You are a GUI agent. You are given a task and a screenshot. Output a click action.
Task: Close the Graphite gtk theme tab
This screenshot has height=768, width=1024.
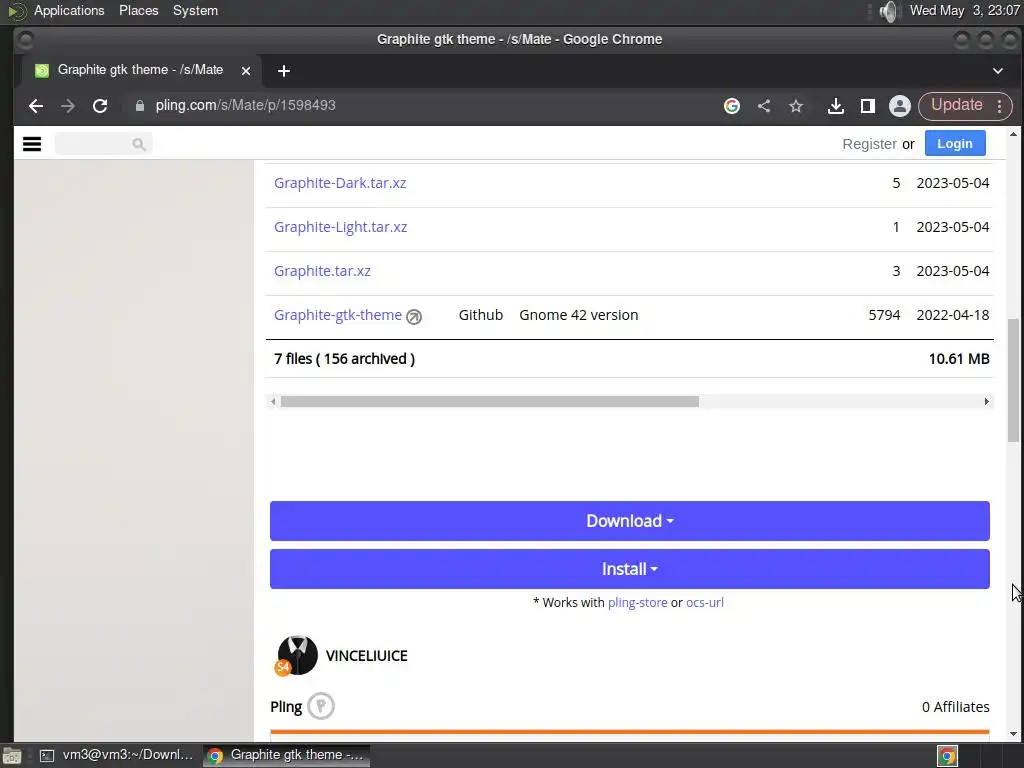coord(246,71)
